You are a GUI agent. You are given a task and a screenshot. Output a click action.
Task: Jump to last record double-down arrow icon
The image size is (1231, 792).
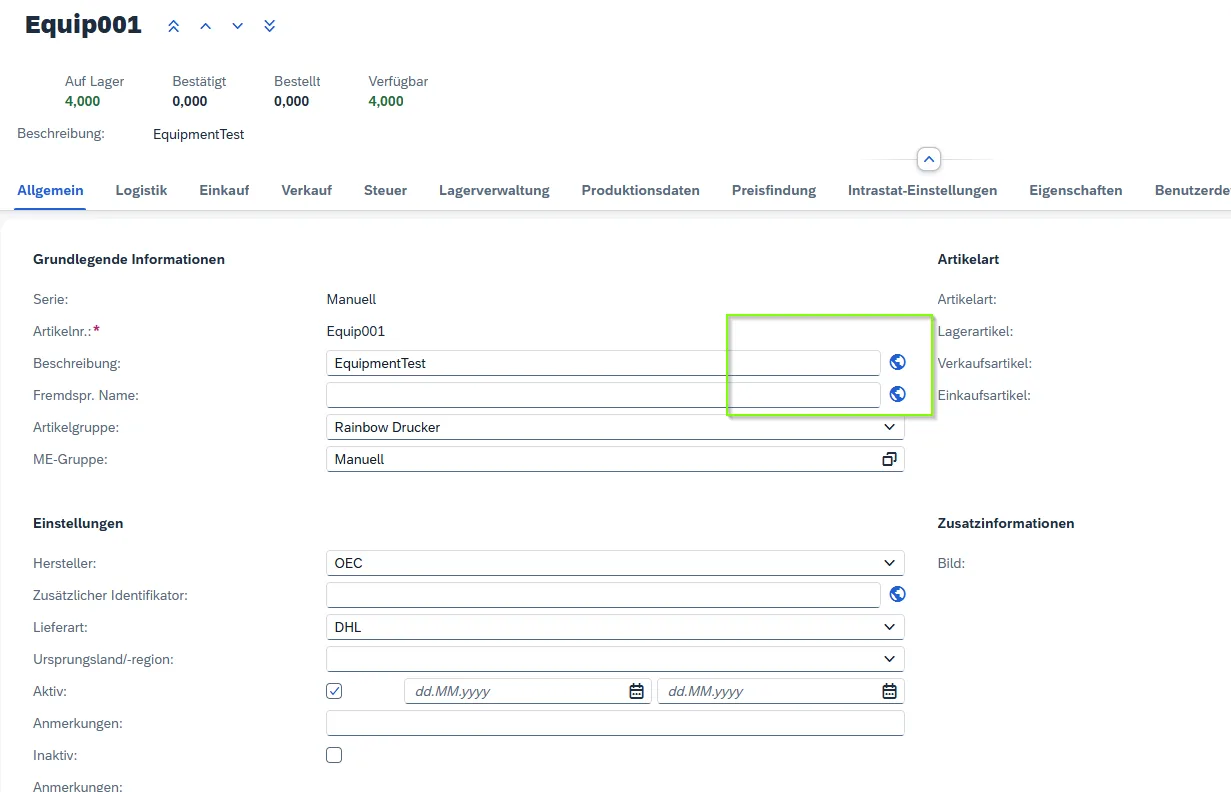(270, 26)
